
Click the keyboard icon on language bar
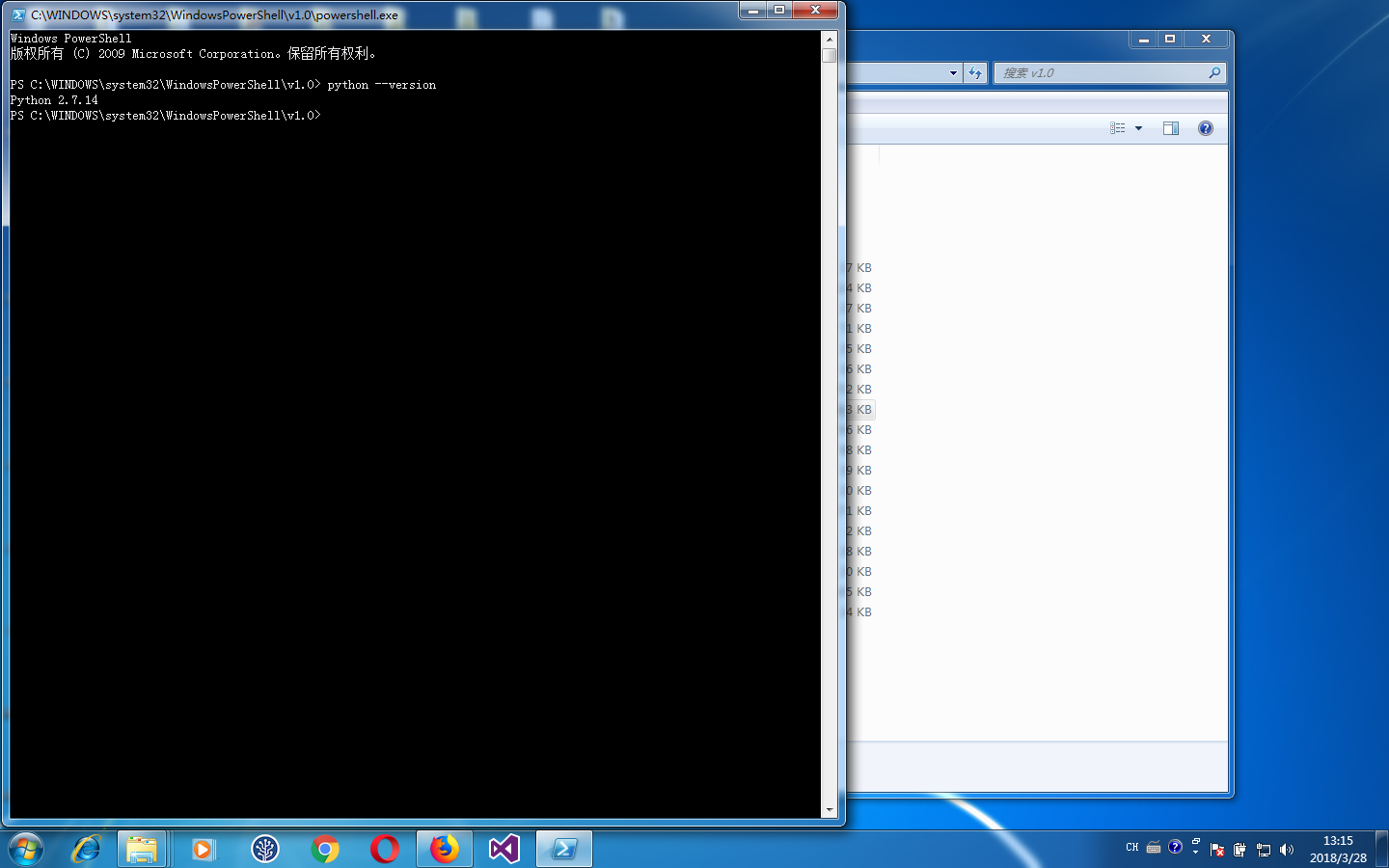point(1154,848)
